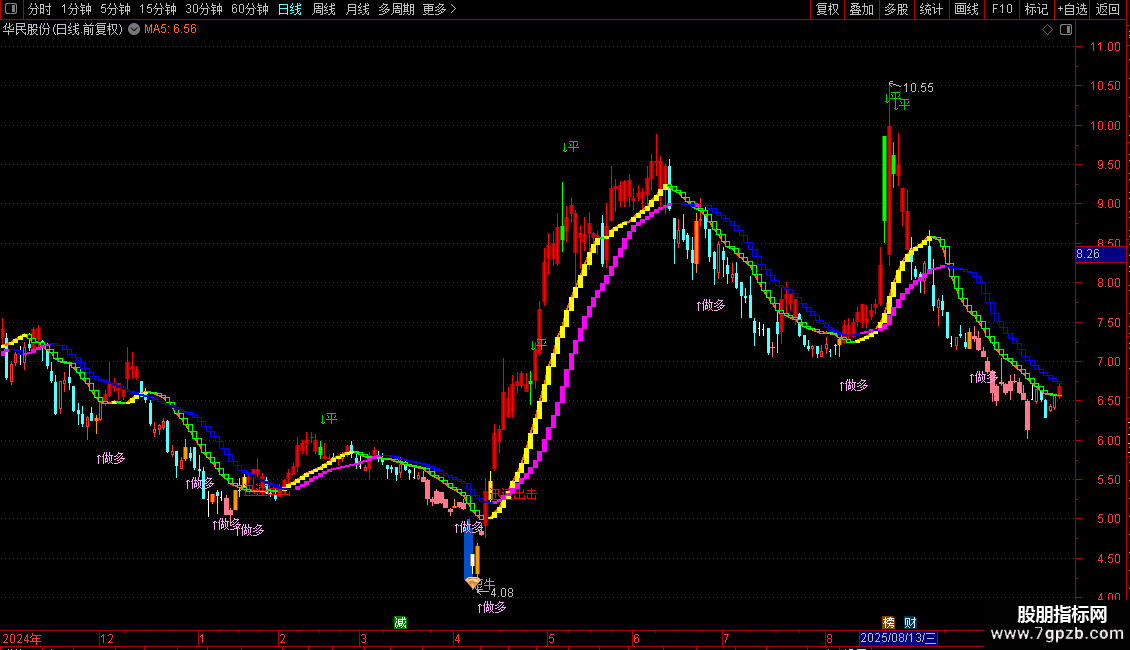Select the 60分钟 period tab

point(249,9)
